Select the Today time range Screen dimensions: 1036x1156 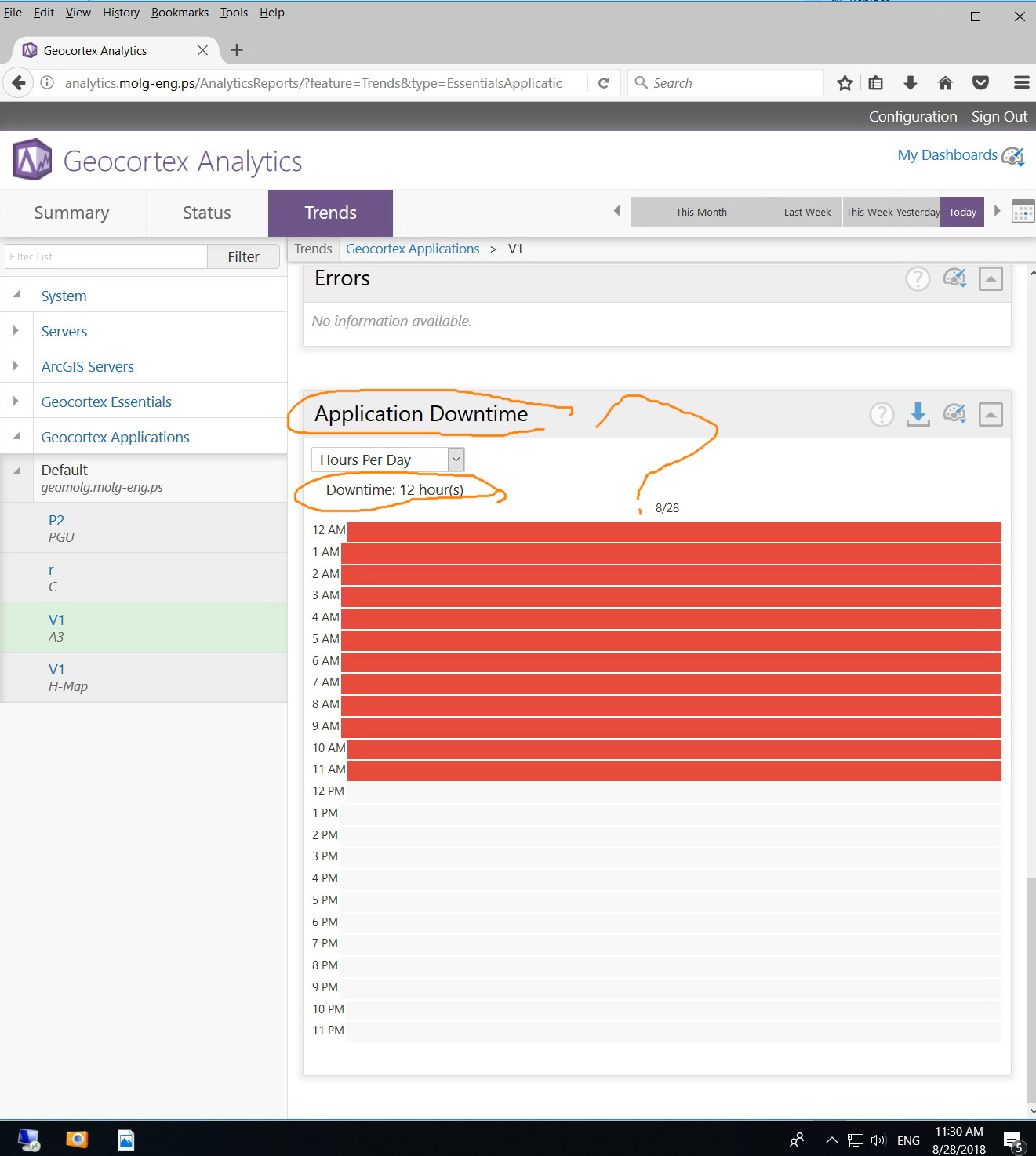[x=962, y=212]
